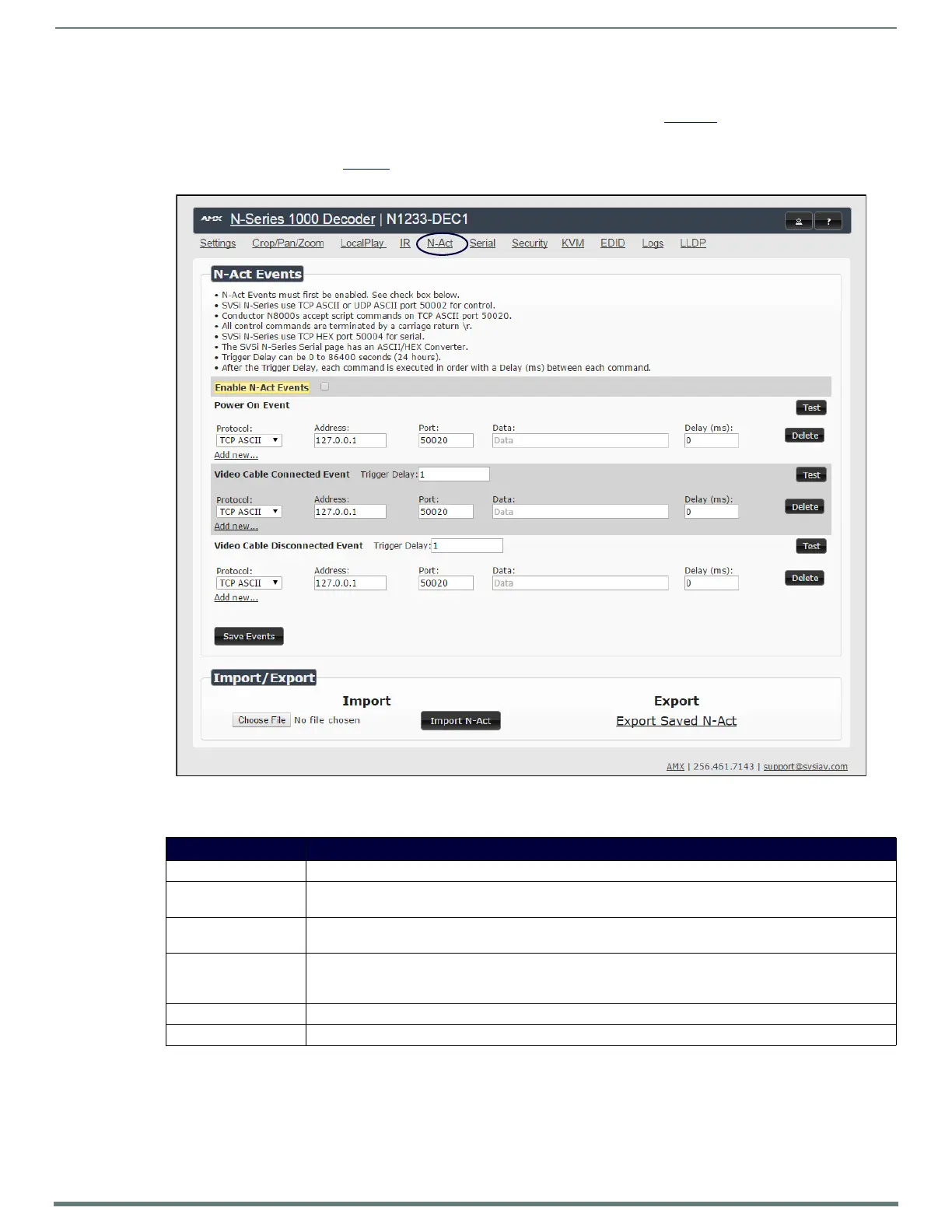Click Import N-Act button
The width and height of the screenshot is (952, 1232).
click(x=460, y=721)
